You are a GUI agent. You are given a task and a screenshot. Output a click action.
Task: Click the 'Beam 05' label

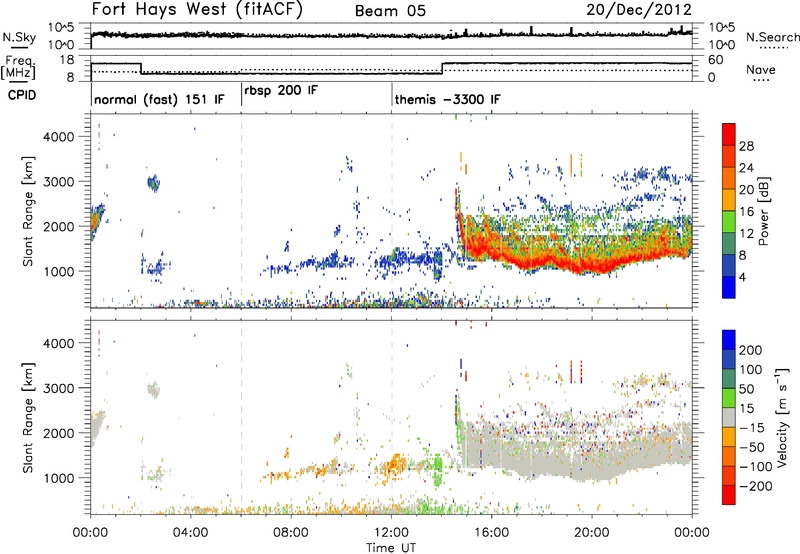[390, 11]
